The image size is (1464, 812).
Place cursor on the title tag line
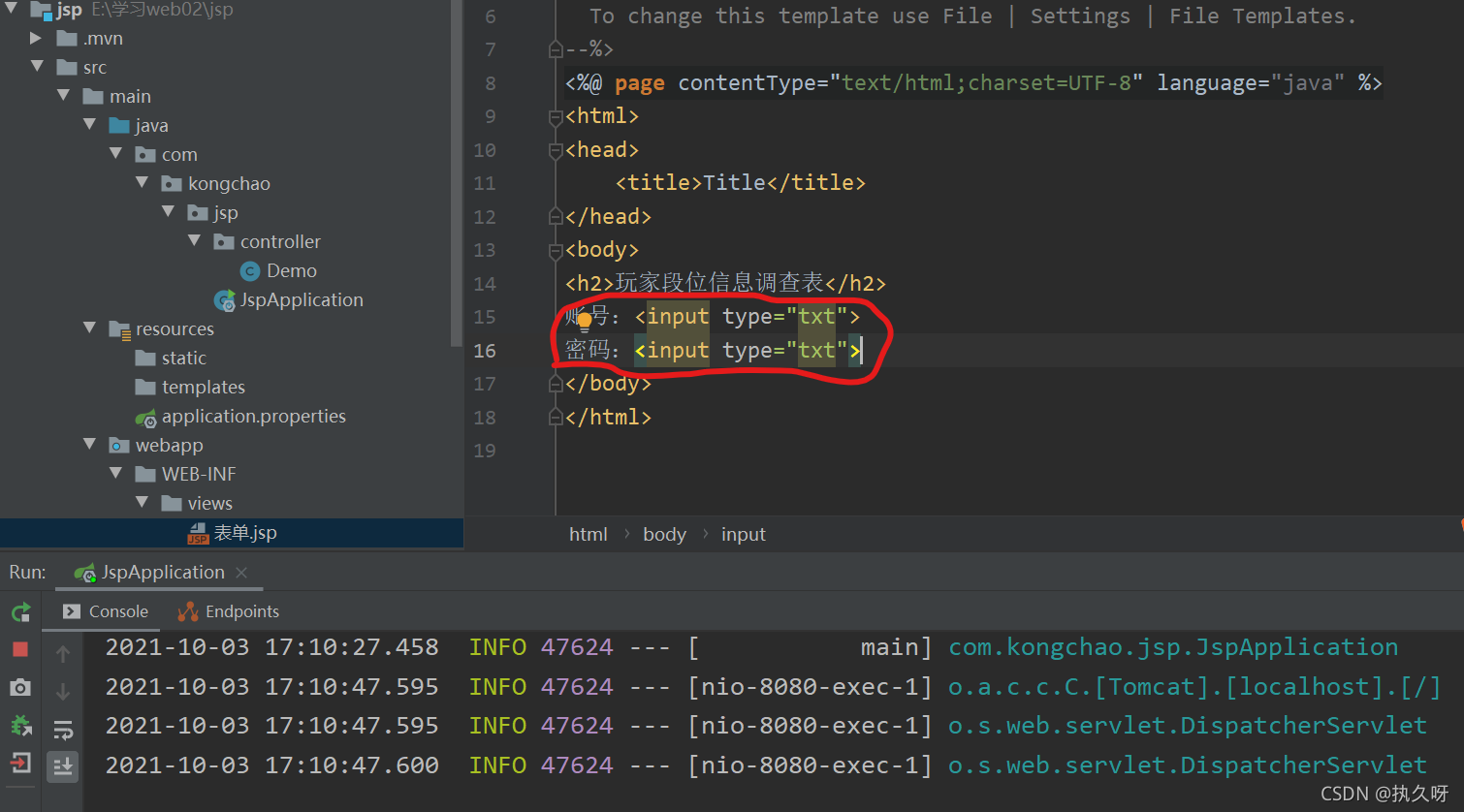tap(741, 183)
